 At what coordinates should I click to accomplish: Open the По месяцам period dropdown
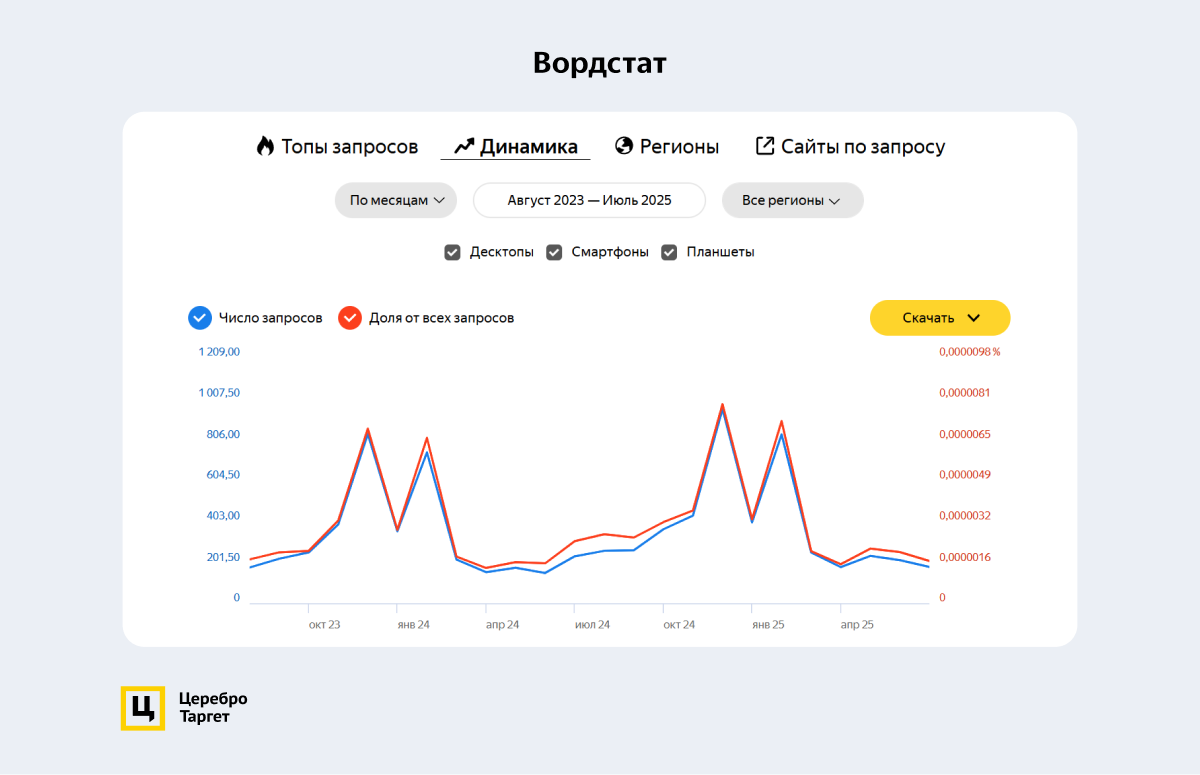pos(396,200)
